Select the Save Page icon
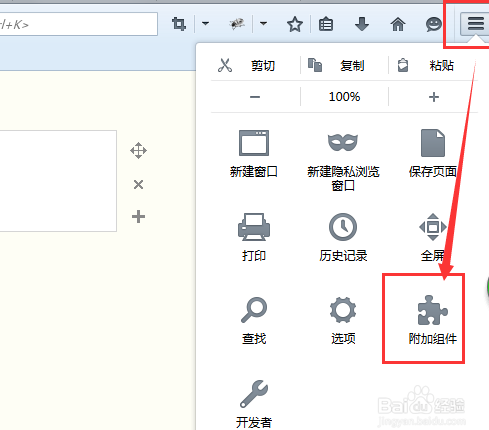Image resolution: width=489 pixels, height=430 pixels. tap(433, 143)
